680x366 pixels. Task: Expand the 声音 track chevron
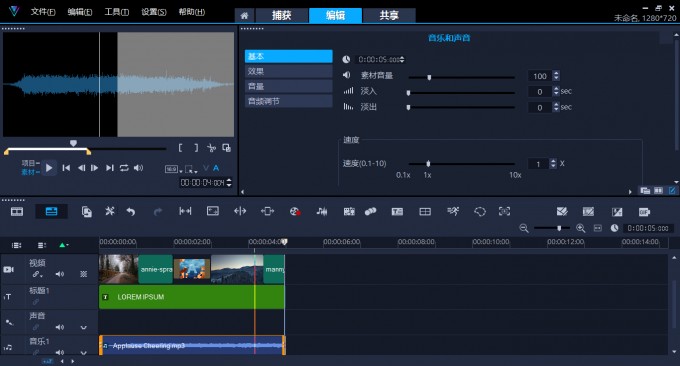[x=83, y=327]
